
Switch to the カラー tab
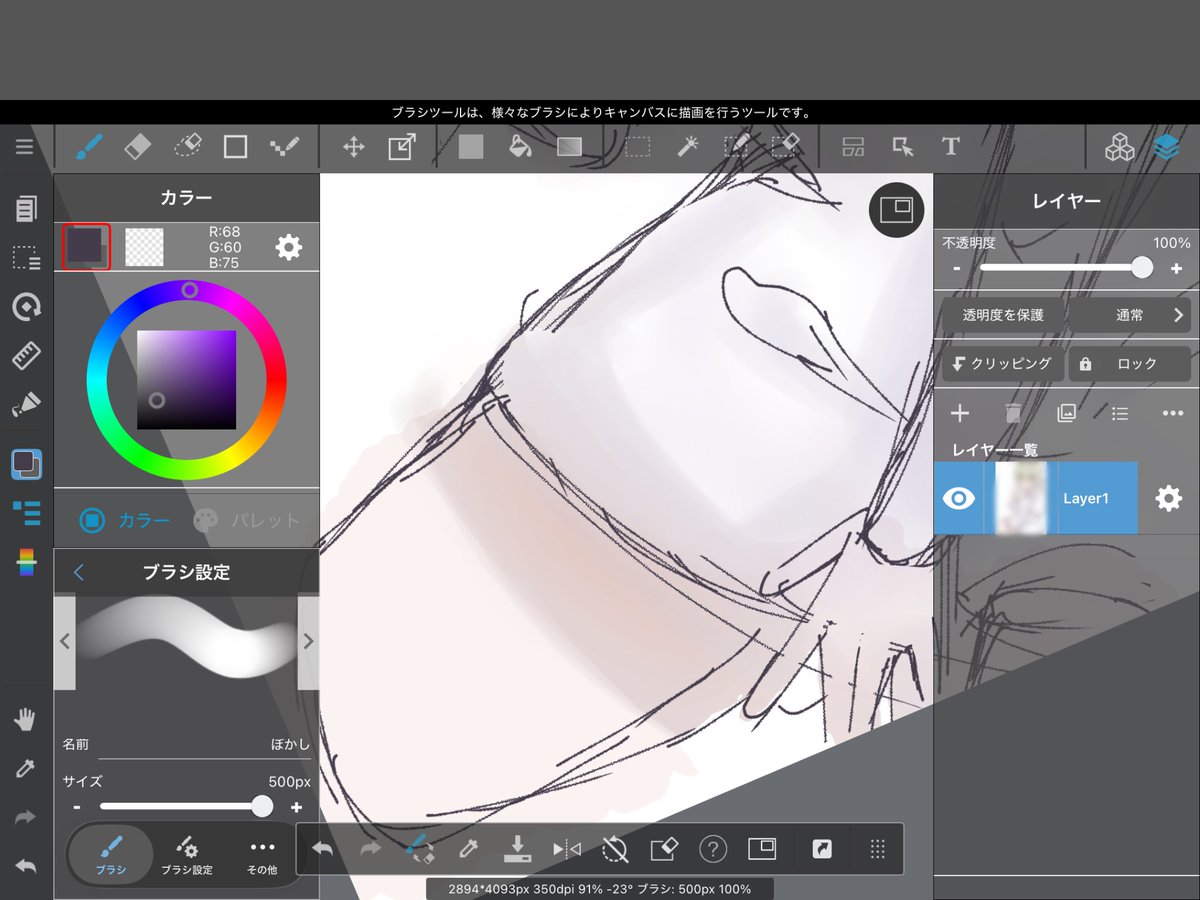point(125,520)
